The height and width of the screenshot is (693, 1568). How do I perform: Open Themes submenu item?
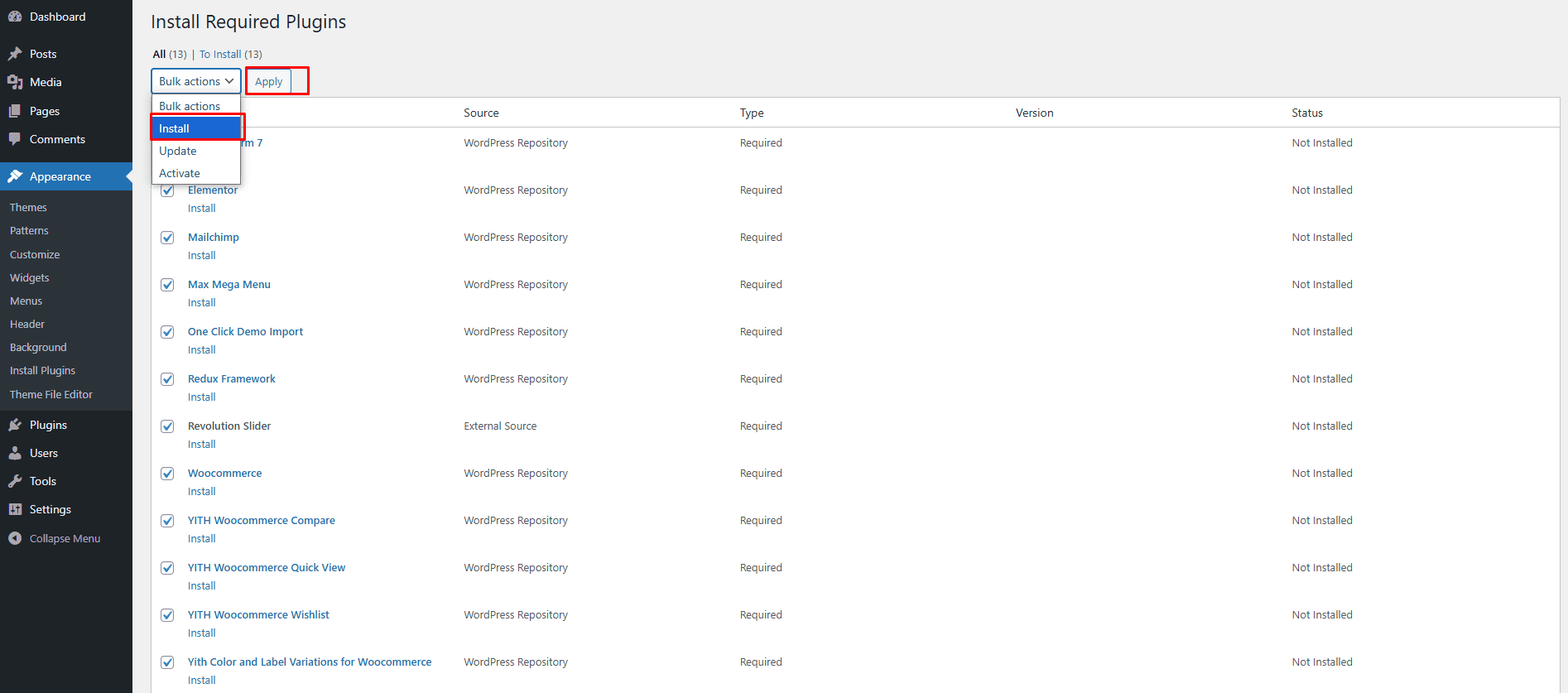tap(28, 207)
